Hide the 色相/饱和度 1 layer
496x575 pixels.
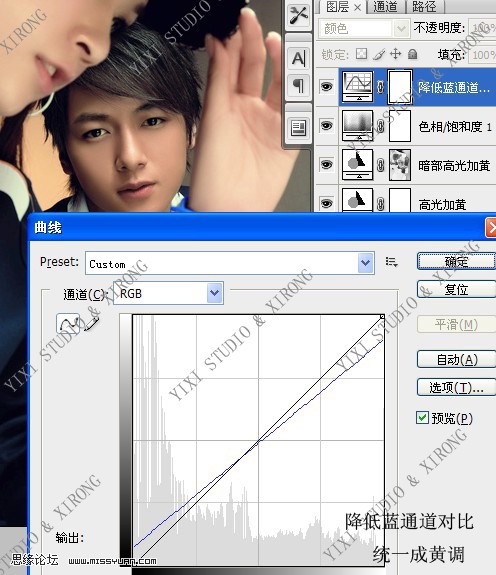tap(326, 126)
